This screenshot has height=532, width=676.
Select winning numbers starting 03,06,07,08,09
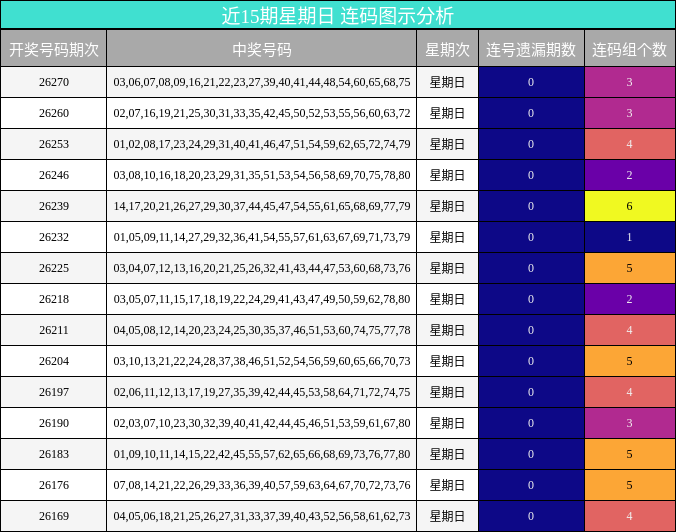coord(262,82)
